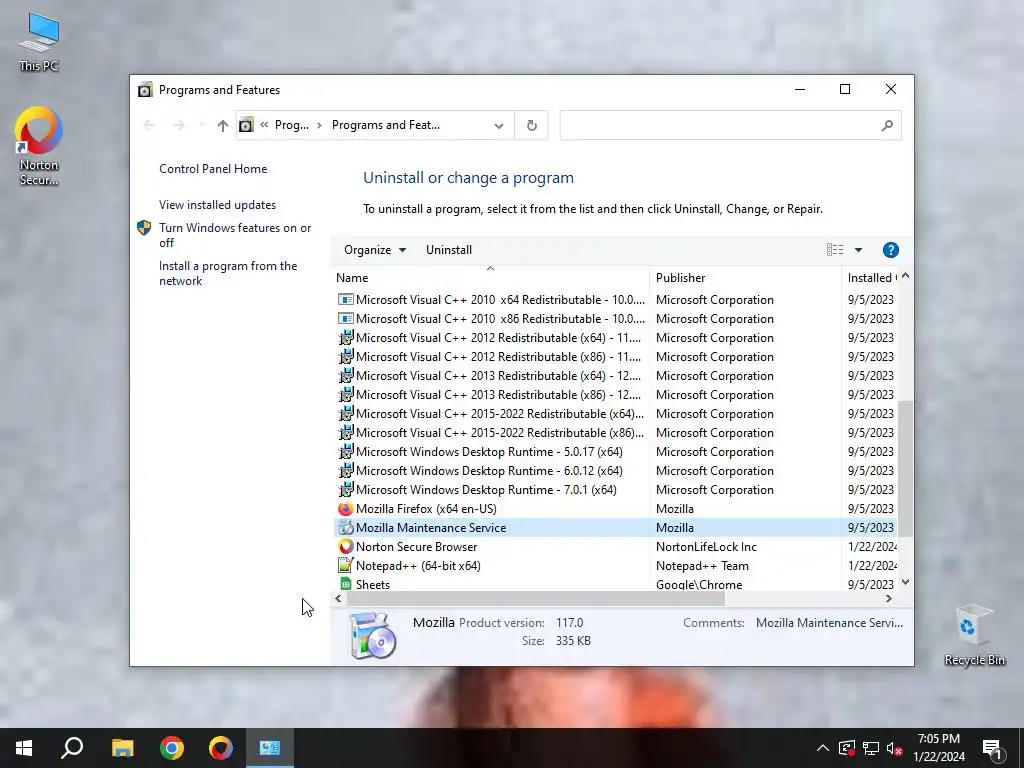Click the Norton Secure Browser row icon

(x=345, y=547)
